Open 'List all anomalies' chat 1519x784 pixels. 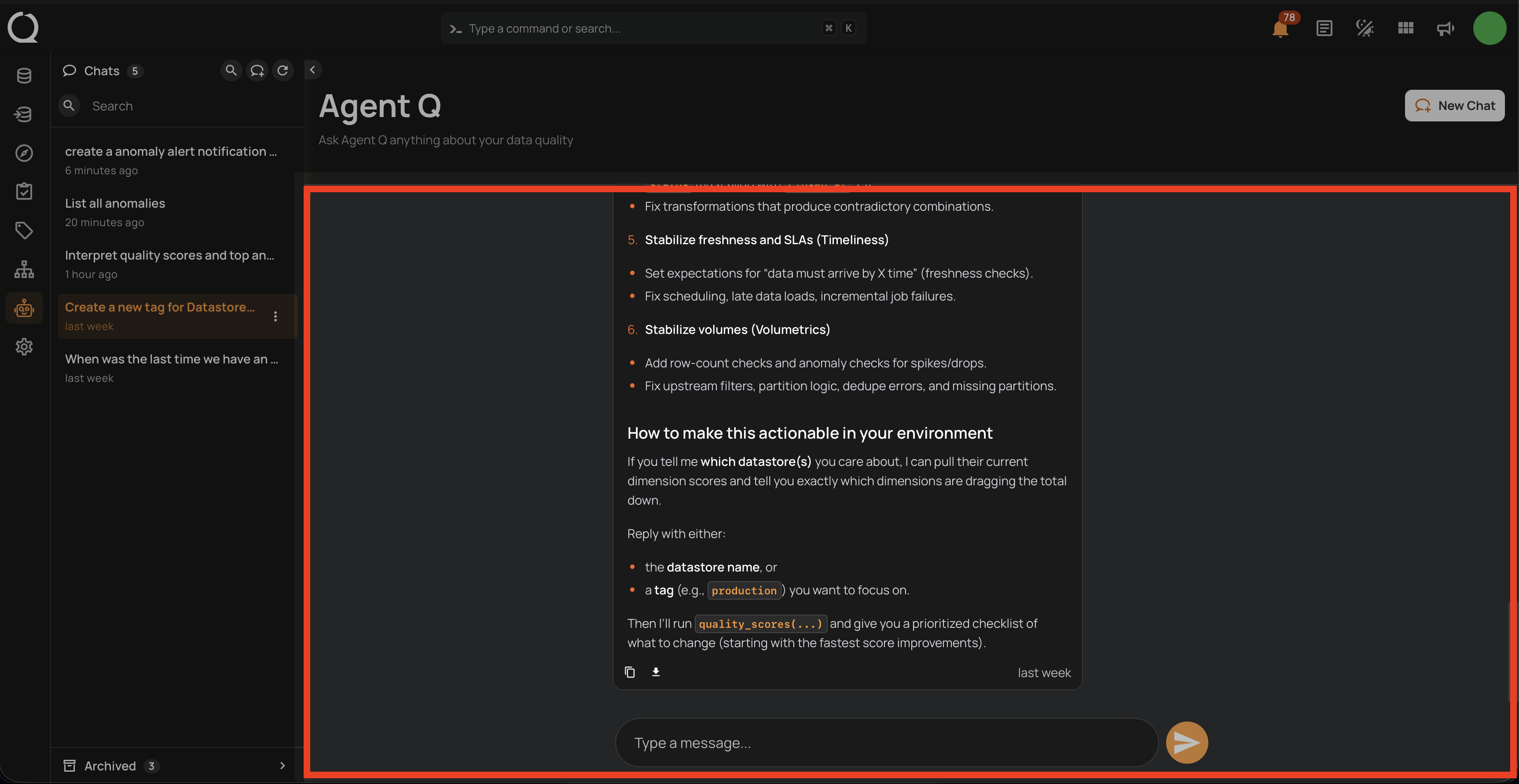point(115,203)
